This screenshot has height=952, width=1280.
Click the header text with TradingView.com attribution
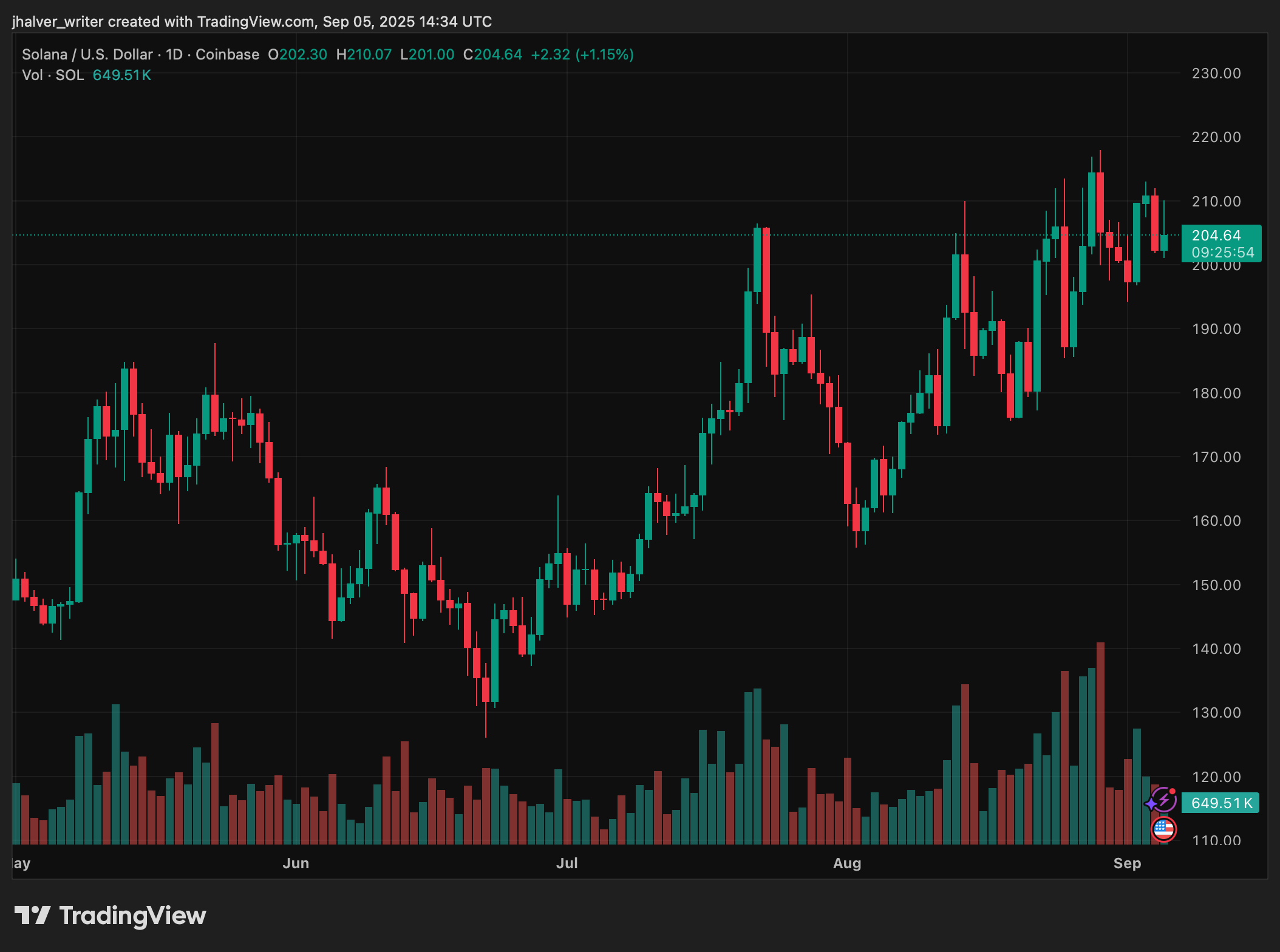251,22
